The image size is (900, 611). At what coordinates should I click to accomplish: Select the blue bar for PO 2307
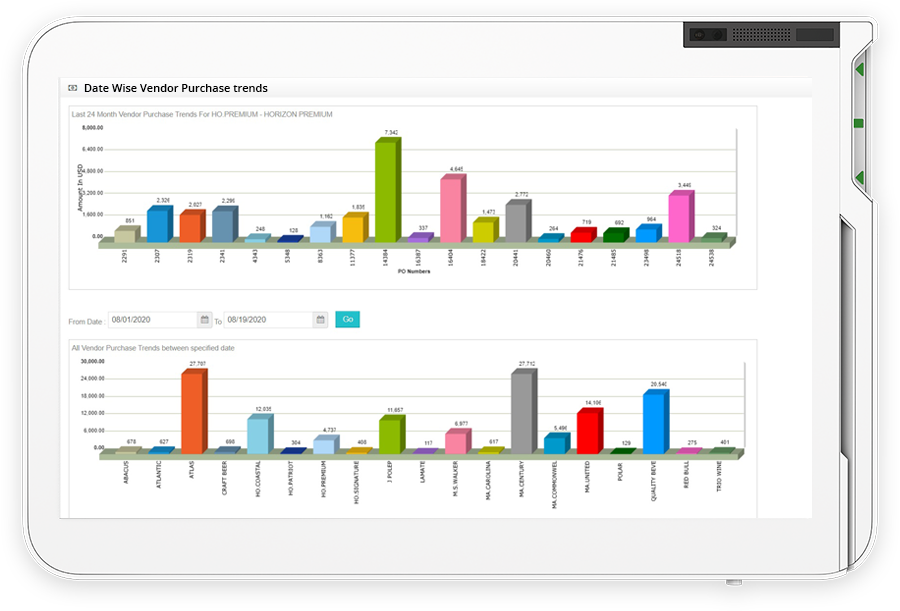coord(158,225)
